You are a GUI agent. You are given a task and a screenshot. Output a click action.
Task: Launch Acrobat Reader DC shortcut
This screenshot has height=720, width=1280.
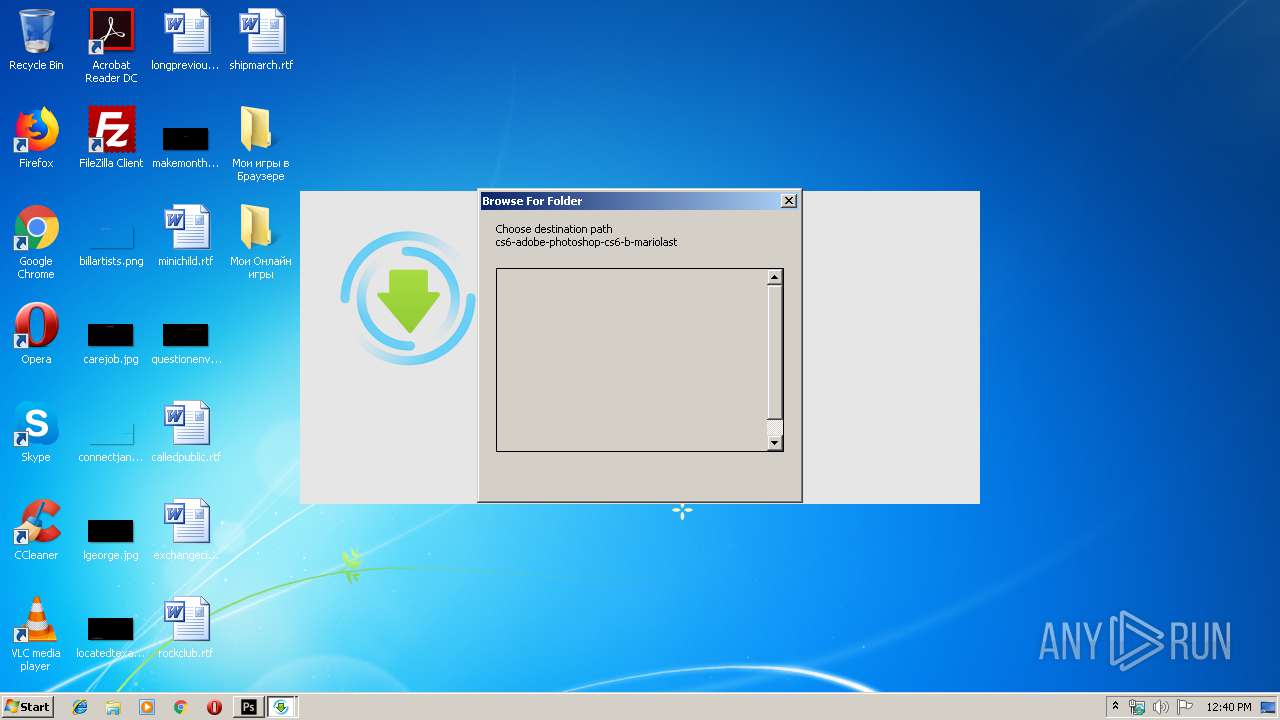[111, 45]
